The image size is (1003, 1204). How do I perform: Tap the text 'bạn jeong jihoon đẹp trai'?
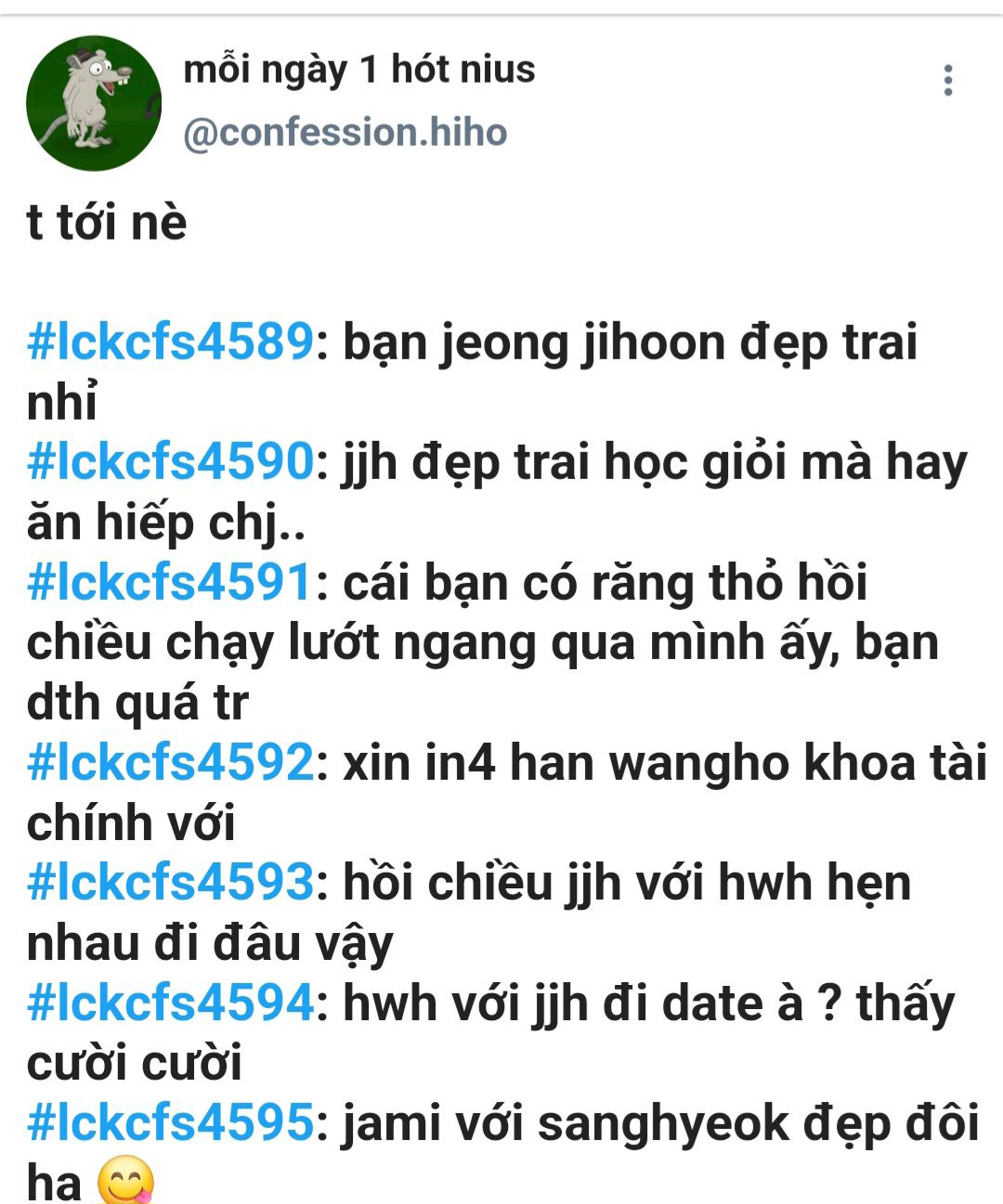coord(631,343)
